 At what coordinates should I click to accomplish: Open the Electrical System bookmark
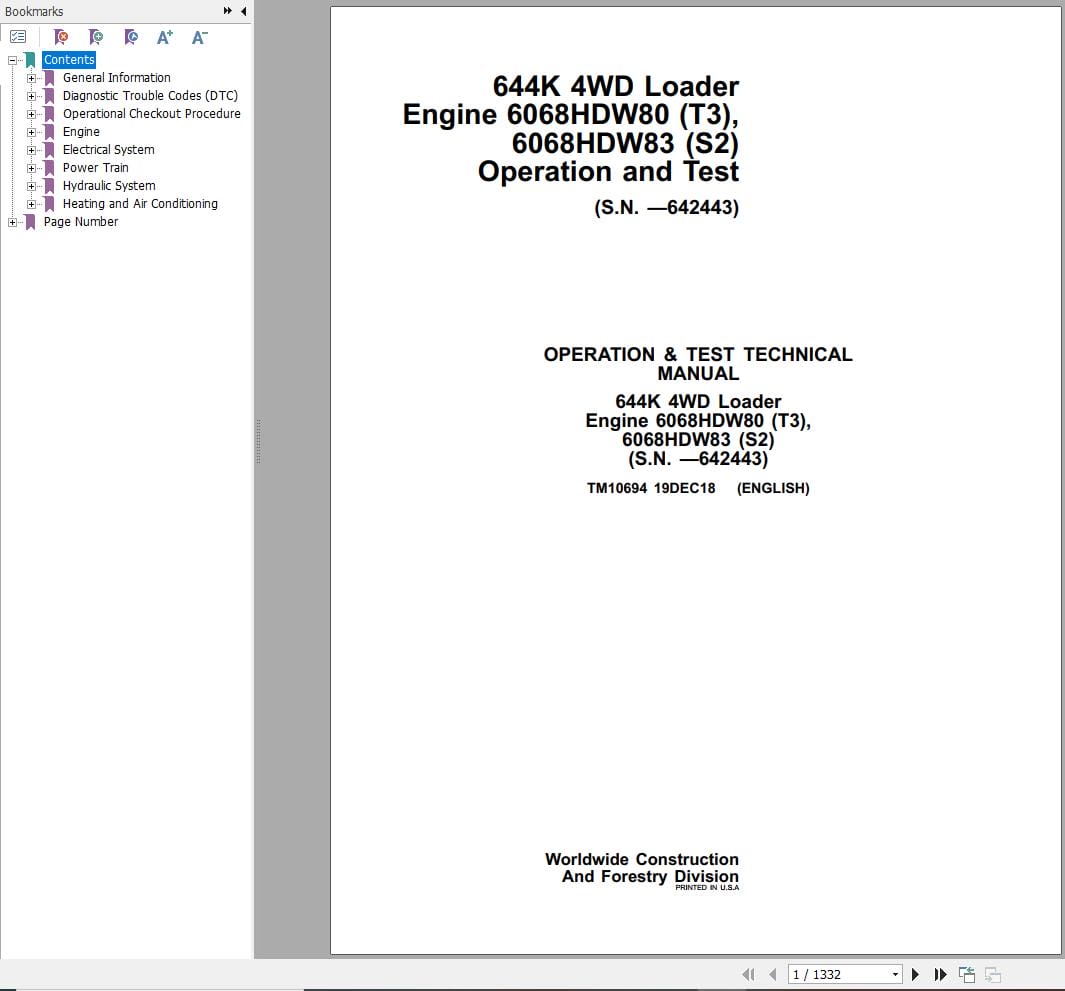[x=109, y=149]
